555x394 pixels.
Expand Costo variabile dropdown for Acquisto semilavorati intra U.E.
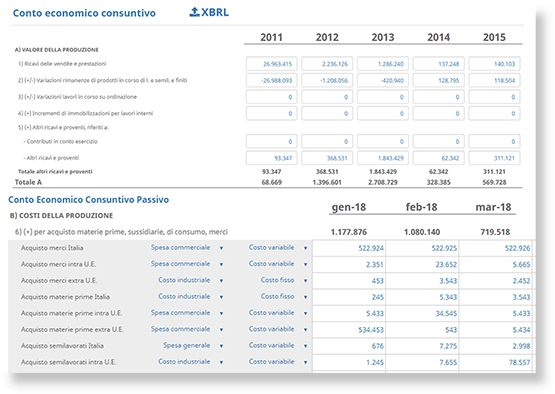[x=278, y=362]
